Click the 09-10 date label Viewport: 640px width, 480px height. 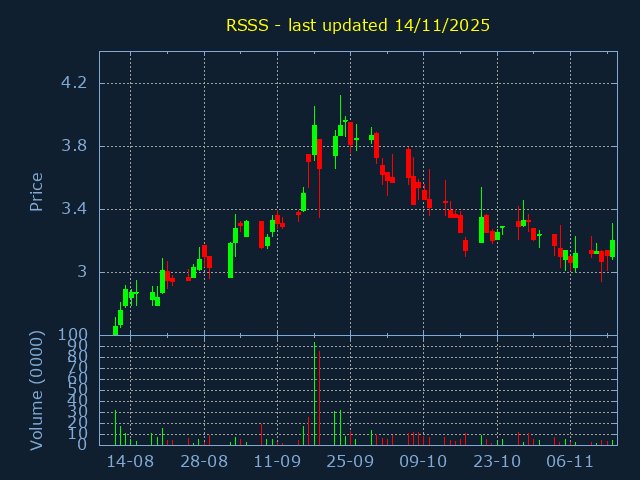423,462
